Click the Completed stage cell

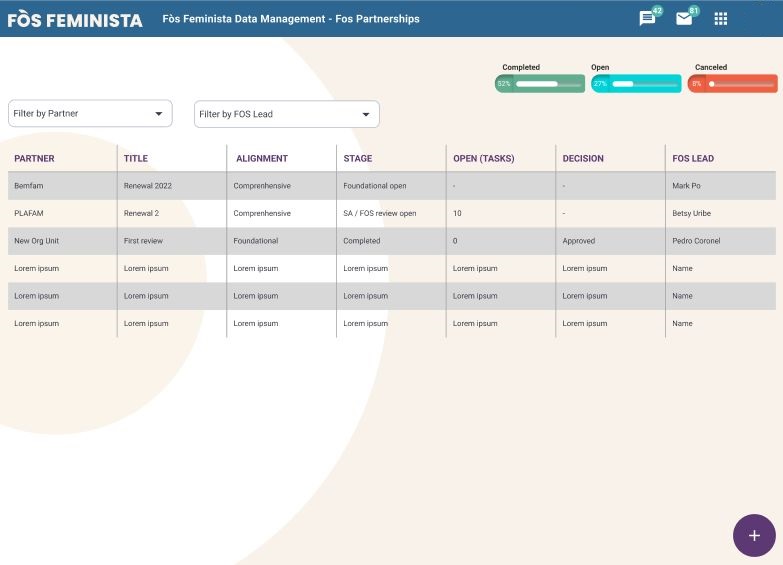pos(362,241)
